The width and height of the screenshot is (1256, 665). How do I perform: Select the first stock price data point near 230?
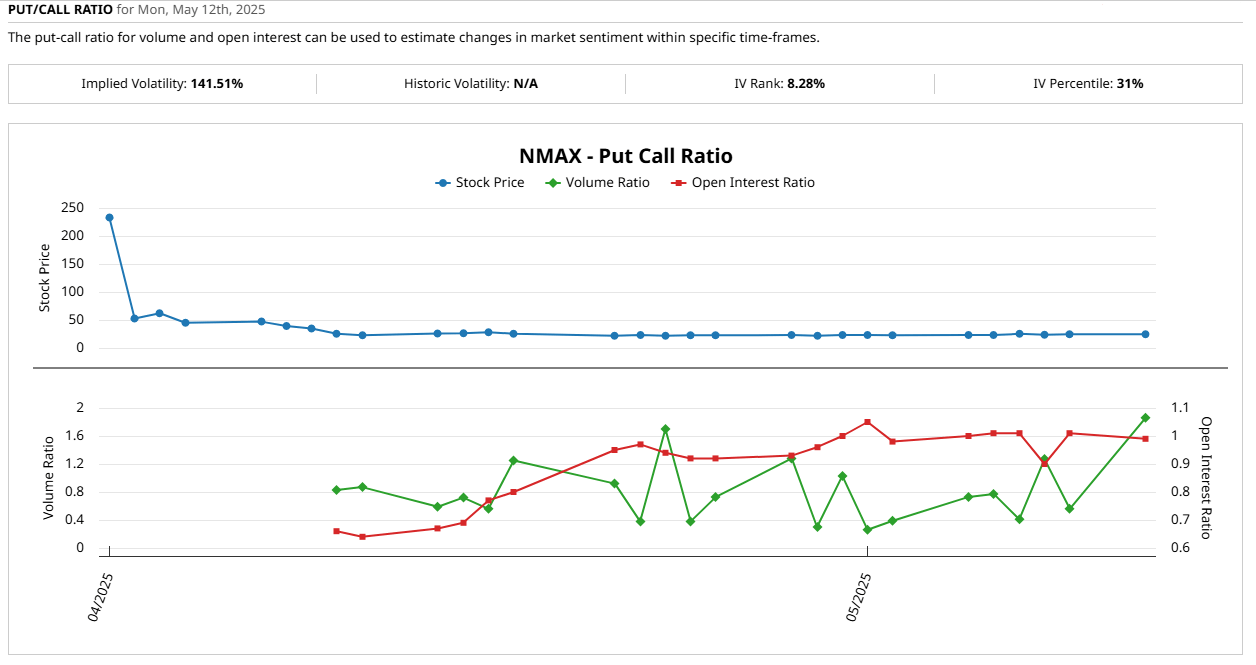pyautogui.click(x=107, y=215)
